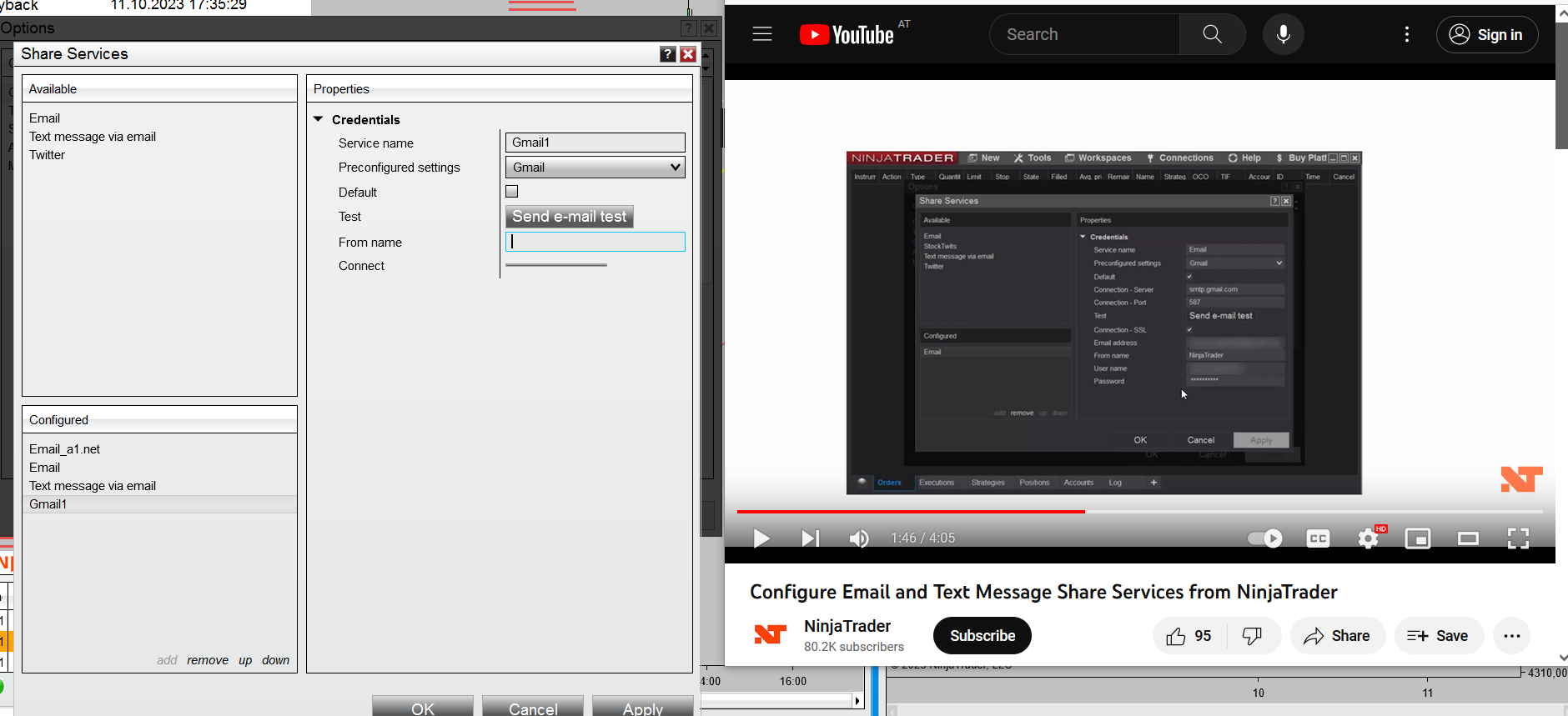Move configured service down
Viewport: 1568px width, 716px height.
(x=275, y=660)
